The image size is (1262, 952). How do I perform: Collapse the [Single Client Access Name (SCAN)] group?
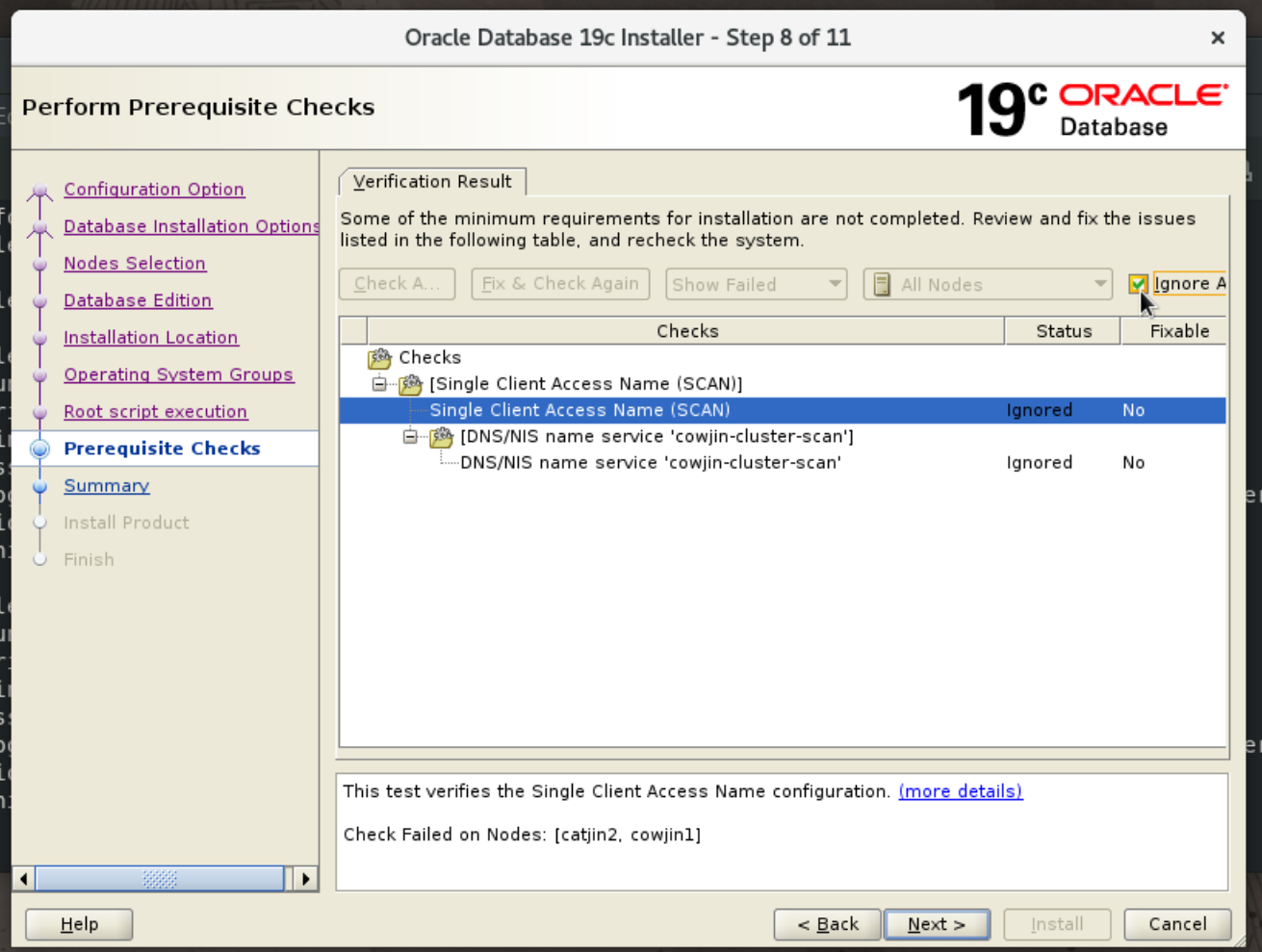coord(380,384)
